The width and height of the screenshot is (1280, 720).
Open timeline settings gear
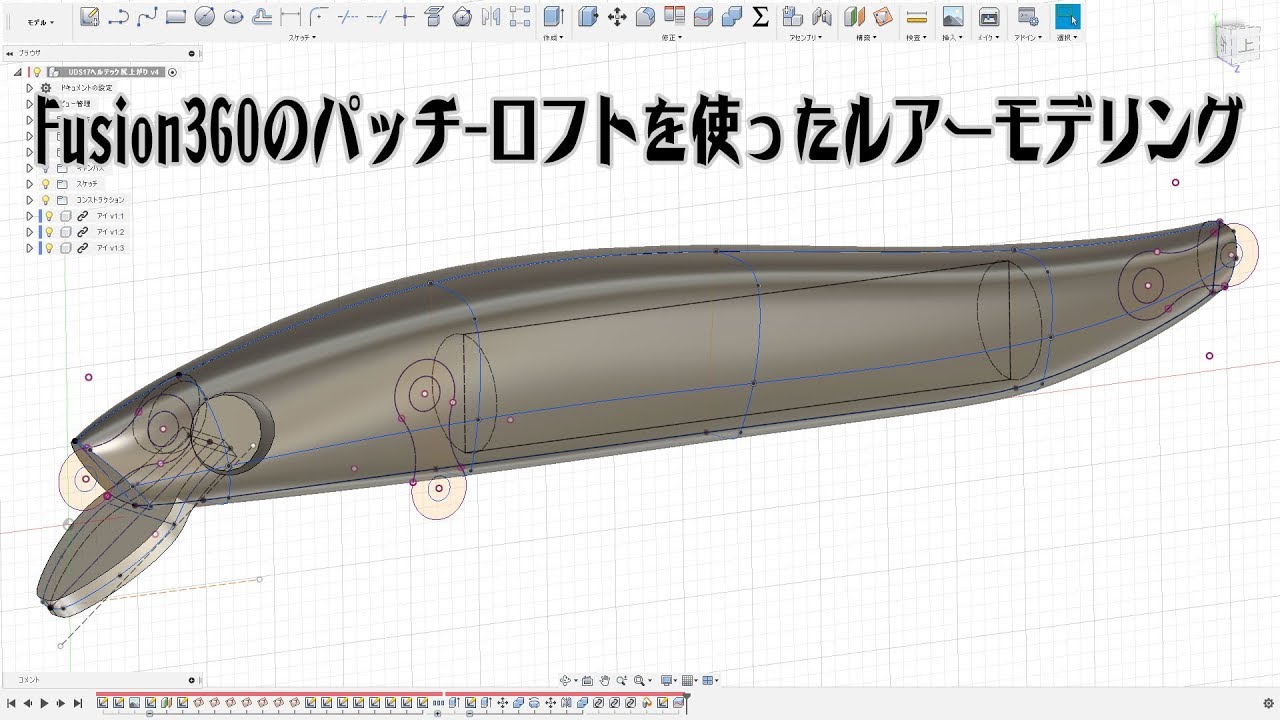click(1267, 703)
